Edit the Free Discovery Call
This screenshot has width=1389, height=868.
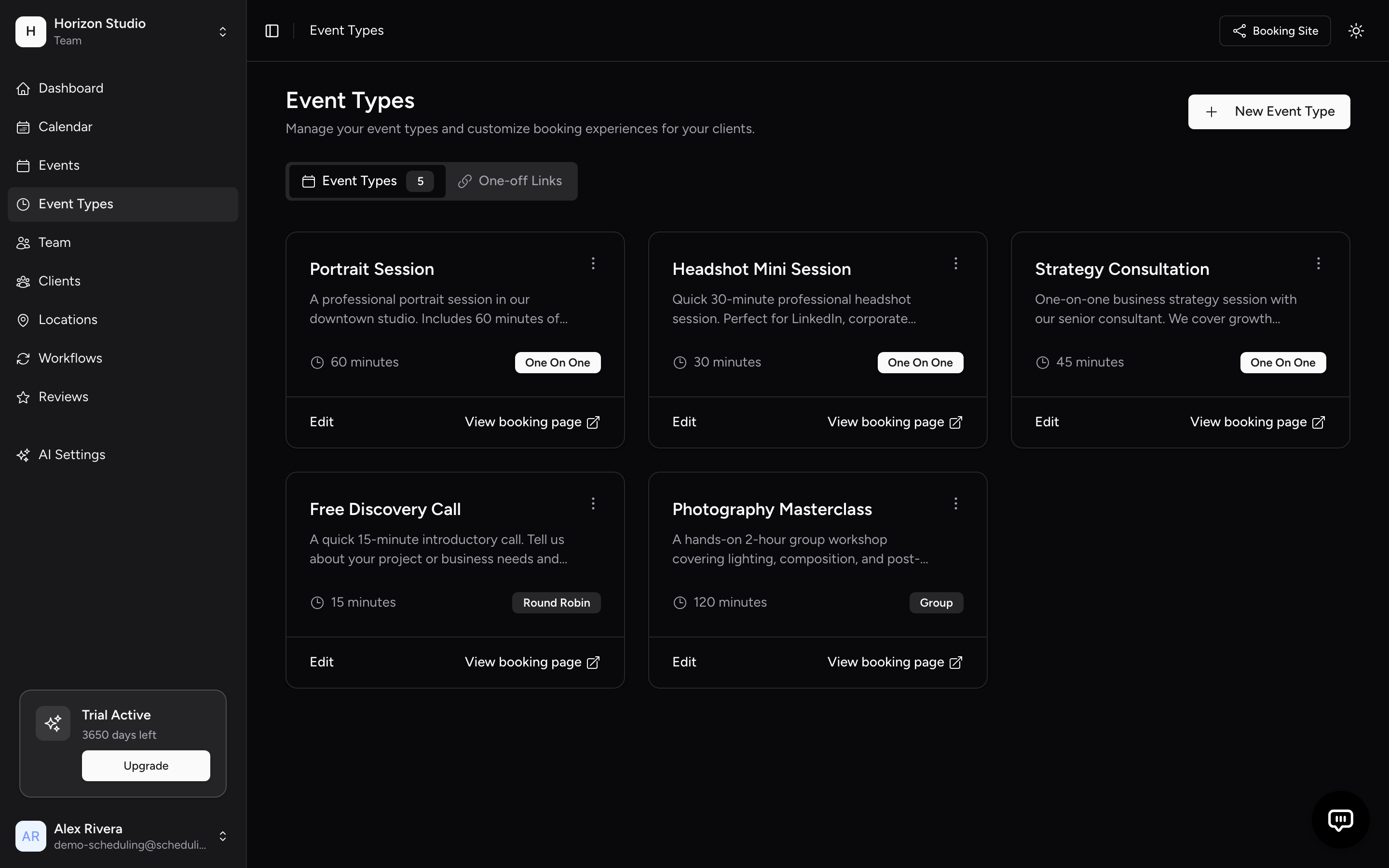coord(321,662)
